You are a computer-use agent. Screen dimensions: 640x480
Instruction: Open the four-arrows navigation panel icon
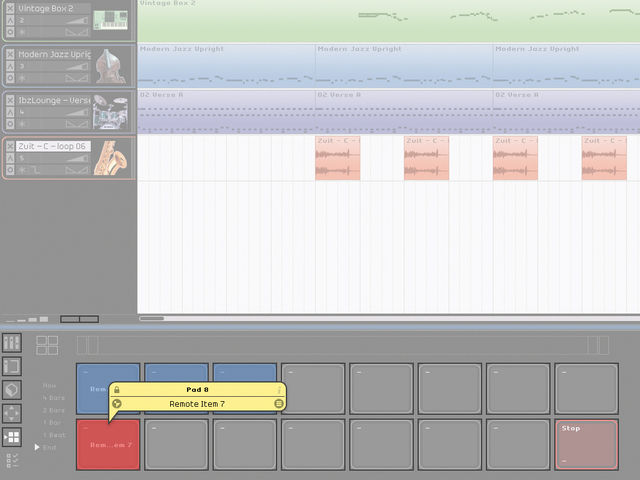12,413
